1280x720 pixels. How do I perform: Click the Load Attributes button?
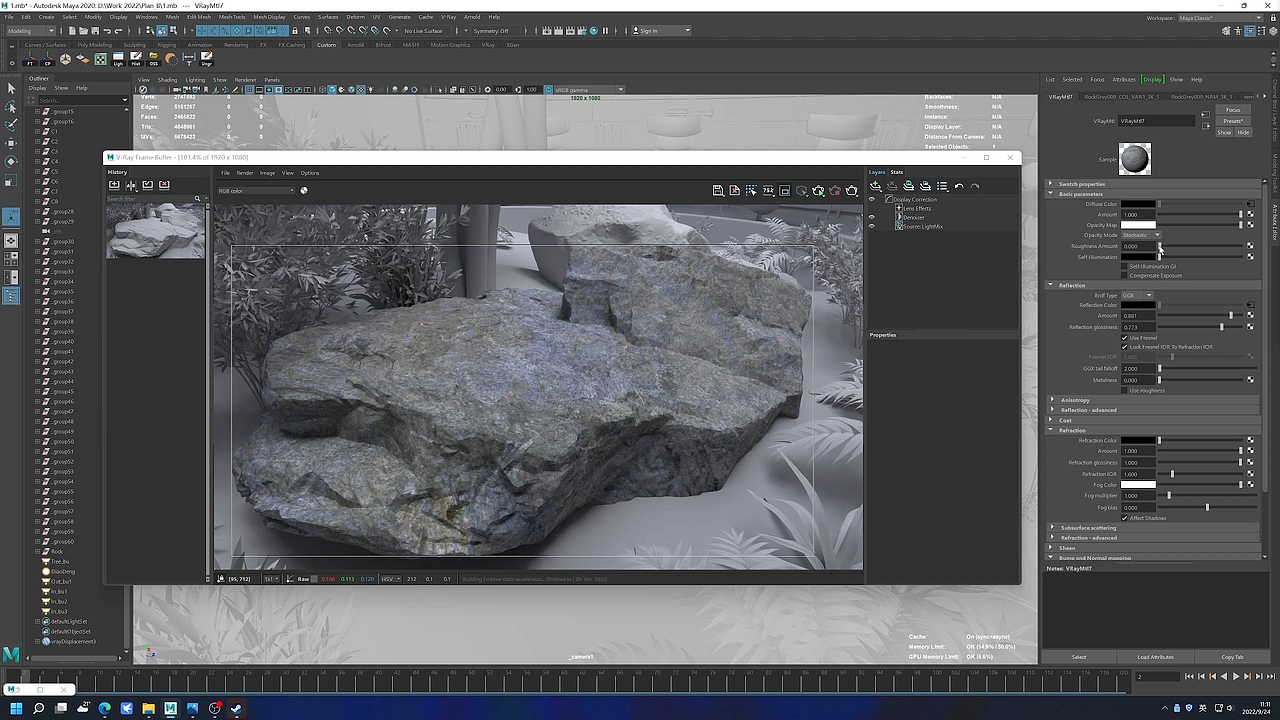(x=1155, y=657)
